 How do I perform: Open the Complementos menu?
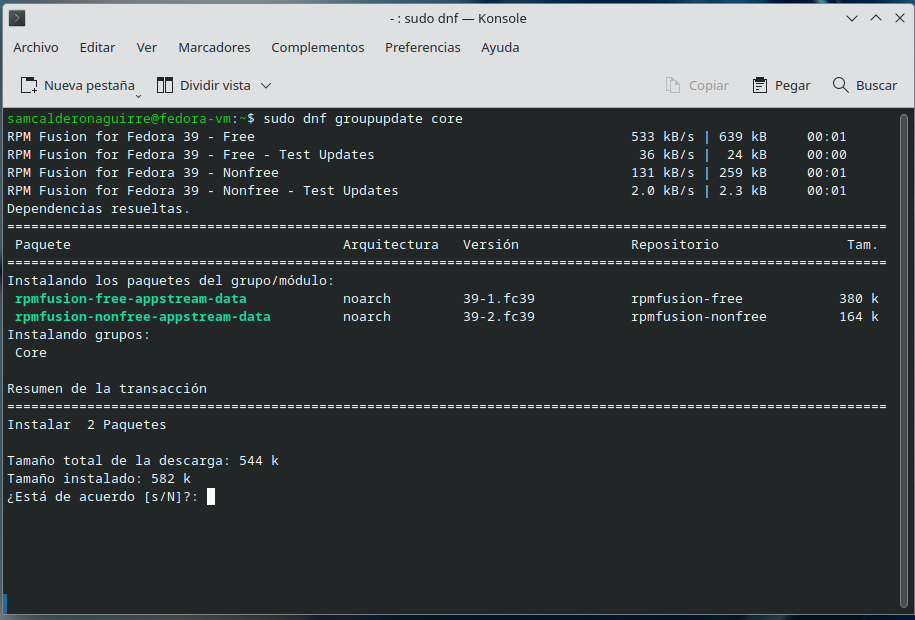pyautogui.click(x=318, y=47)
